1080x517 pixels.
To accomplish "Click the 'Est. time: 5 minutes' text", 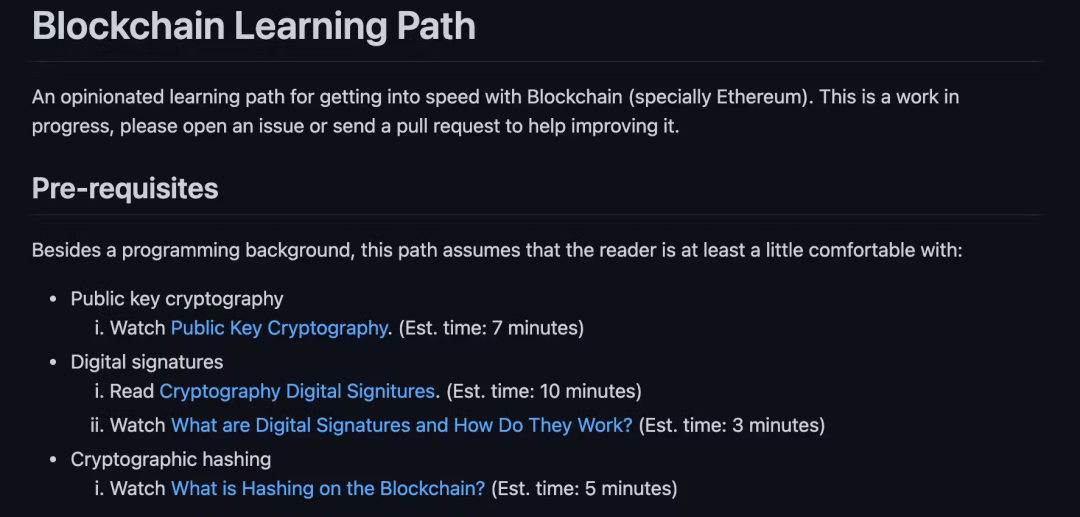I will (583, 489).
